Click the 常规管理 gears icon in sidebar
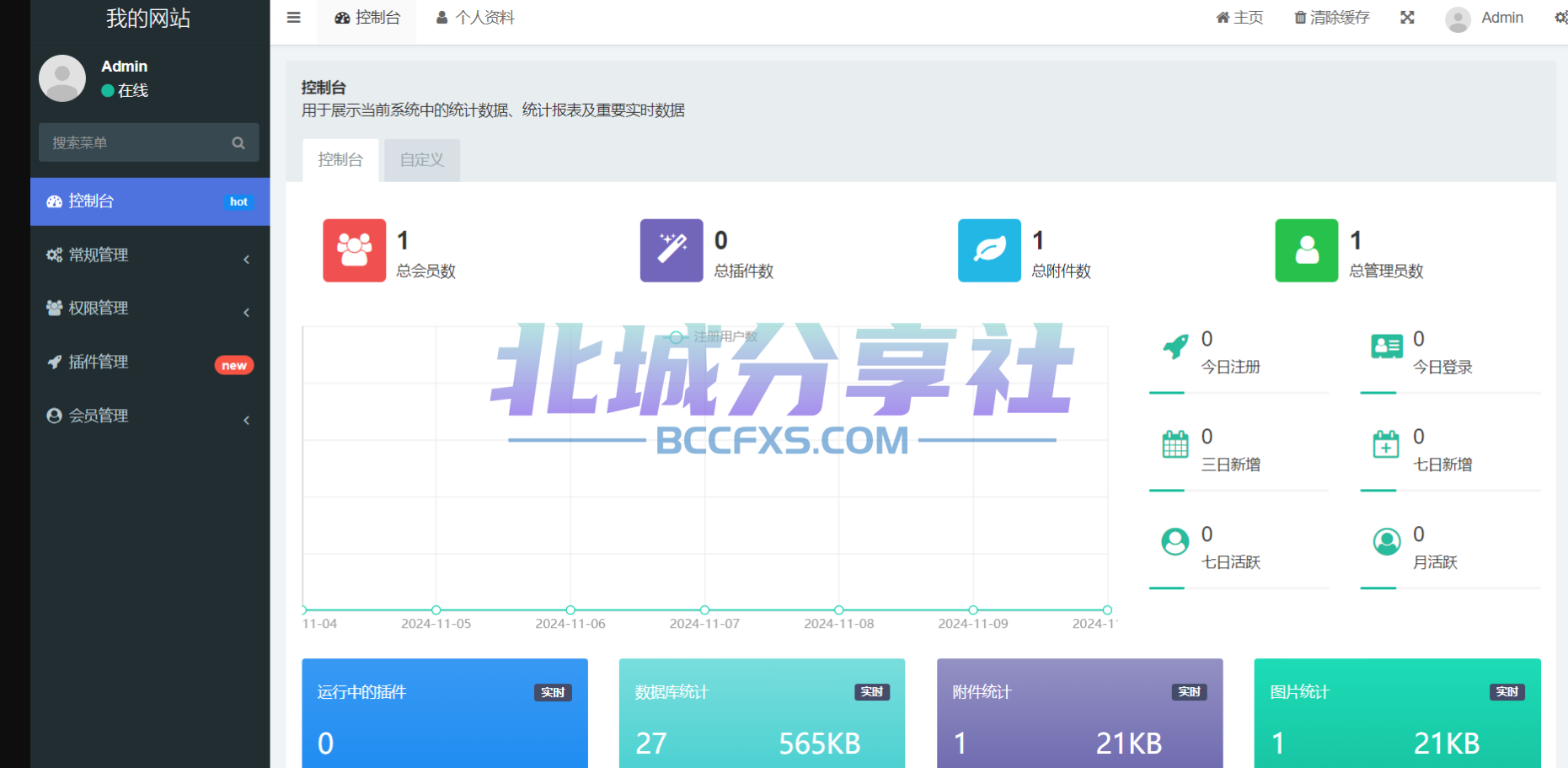This screenshot has height=768, width=1568. (54, 255)
